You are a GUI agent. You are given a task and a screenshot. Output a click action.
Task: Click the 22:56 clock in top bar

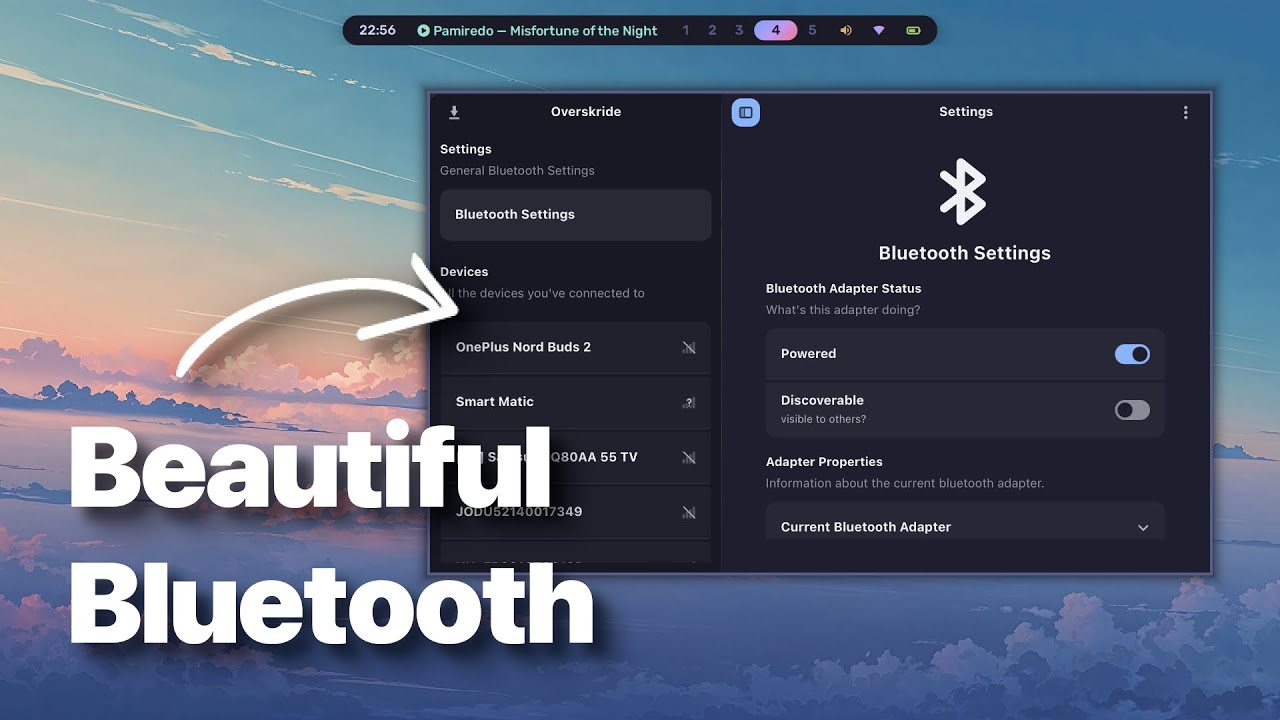pyautogui.click(x=377, y=31)
